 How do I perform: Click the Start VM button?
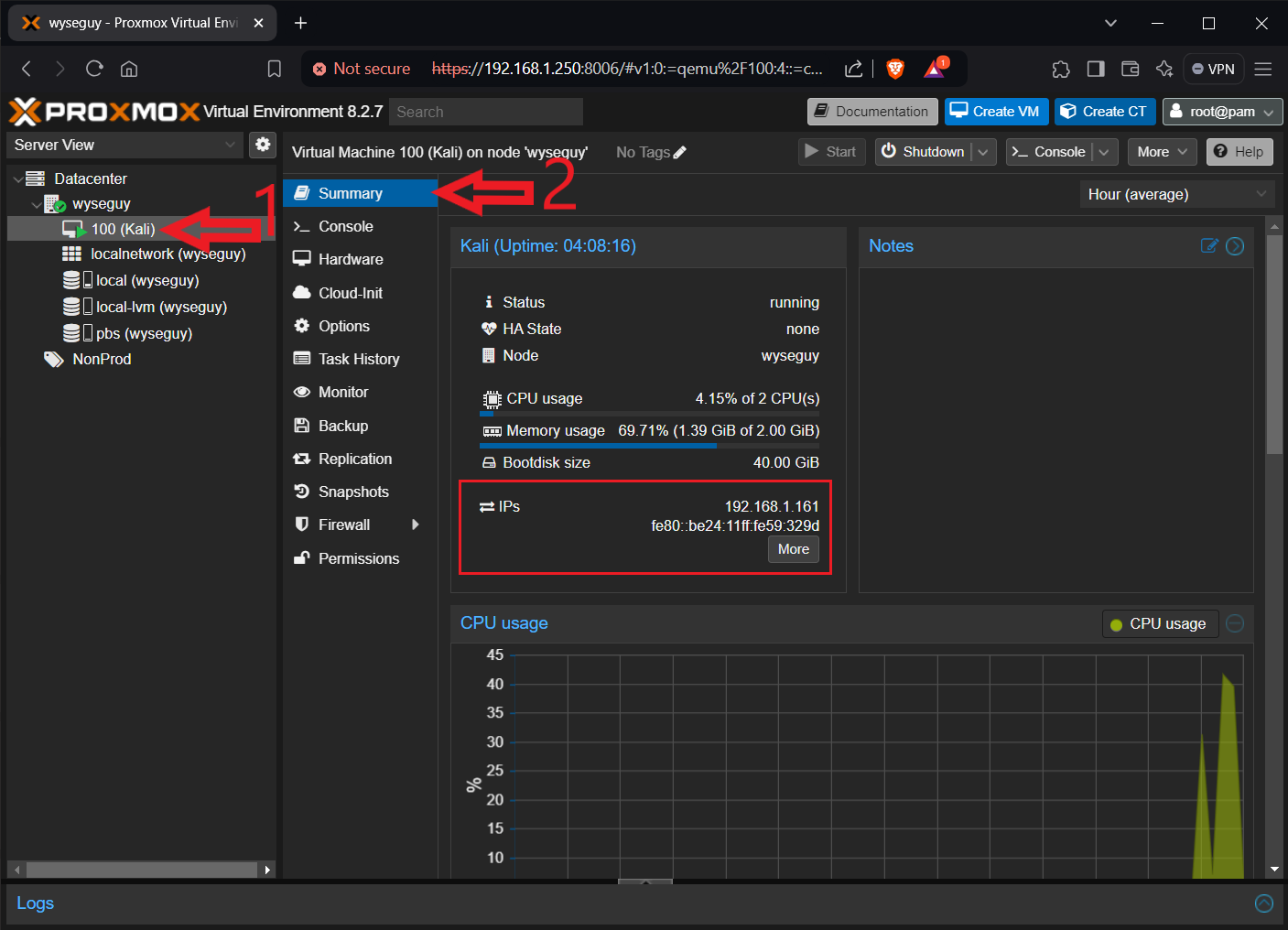[831, 152]
